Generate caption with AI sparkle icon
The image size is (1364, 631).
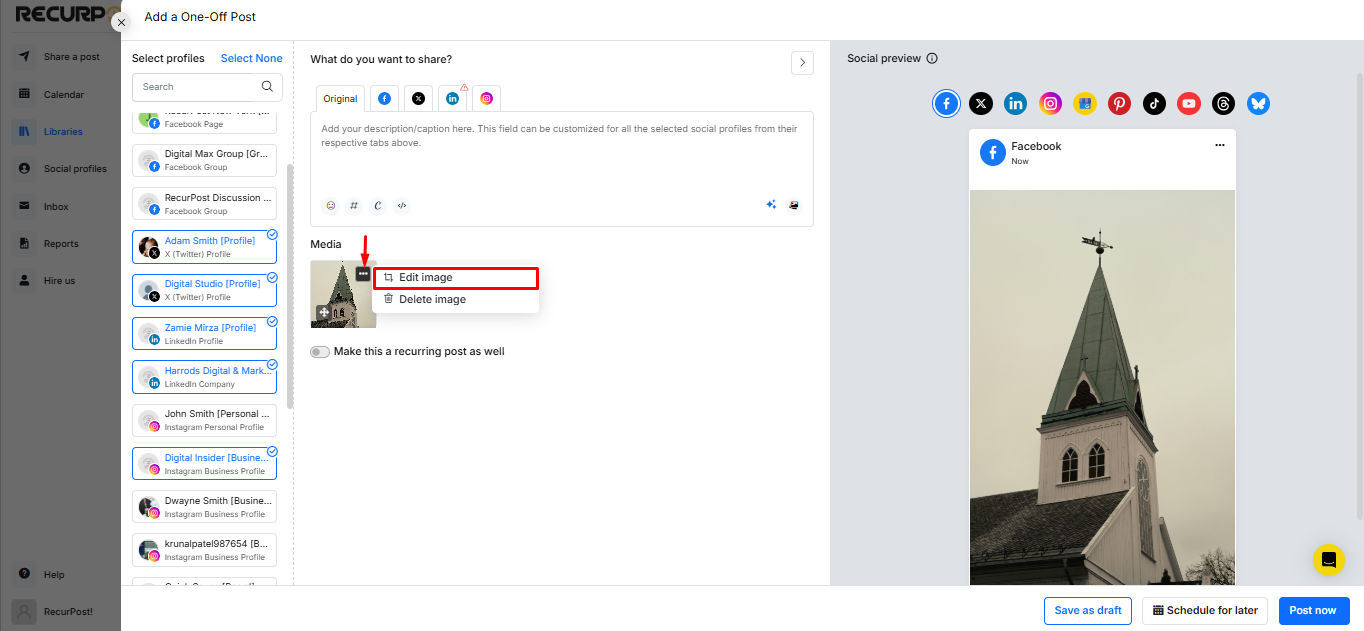[x=771, y=205]
